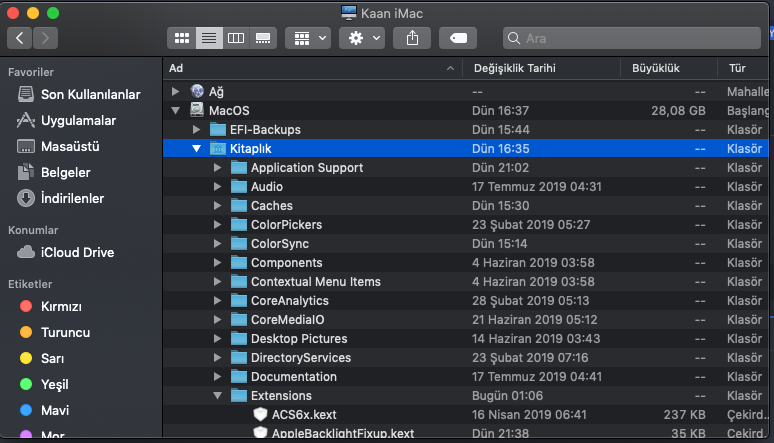This screenshot has height=443, width=774.
Task: Open the group-by arrangement dropdown
Action: [x=307, y=38]
